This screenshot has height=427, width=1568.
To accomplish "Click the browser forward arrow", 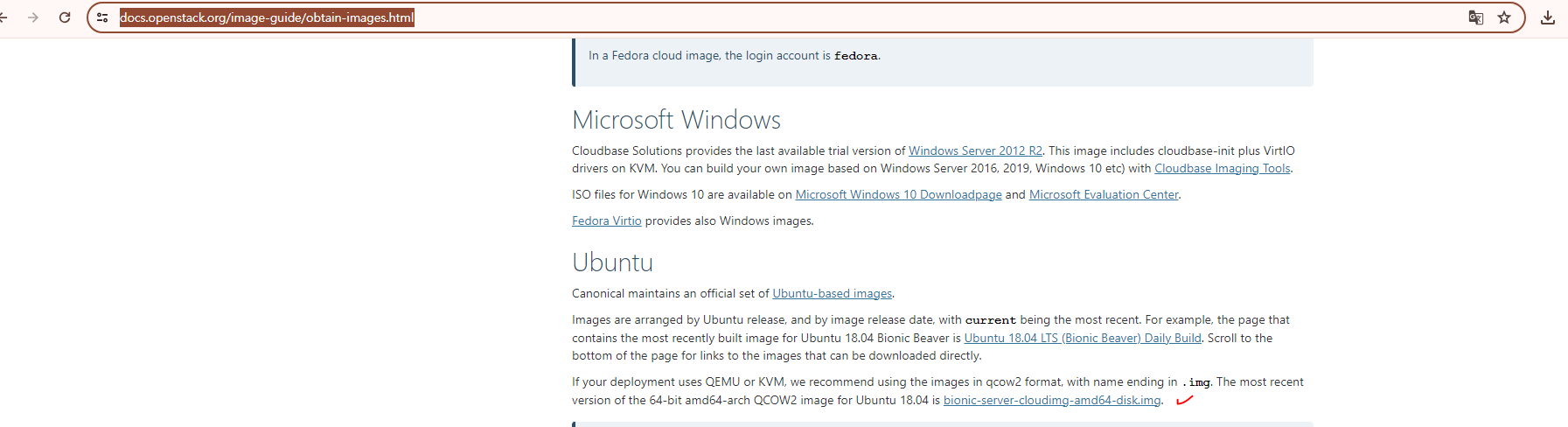I will [x=33, y=17].
